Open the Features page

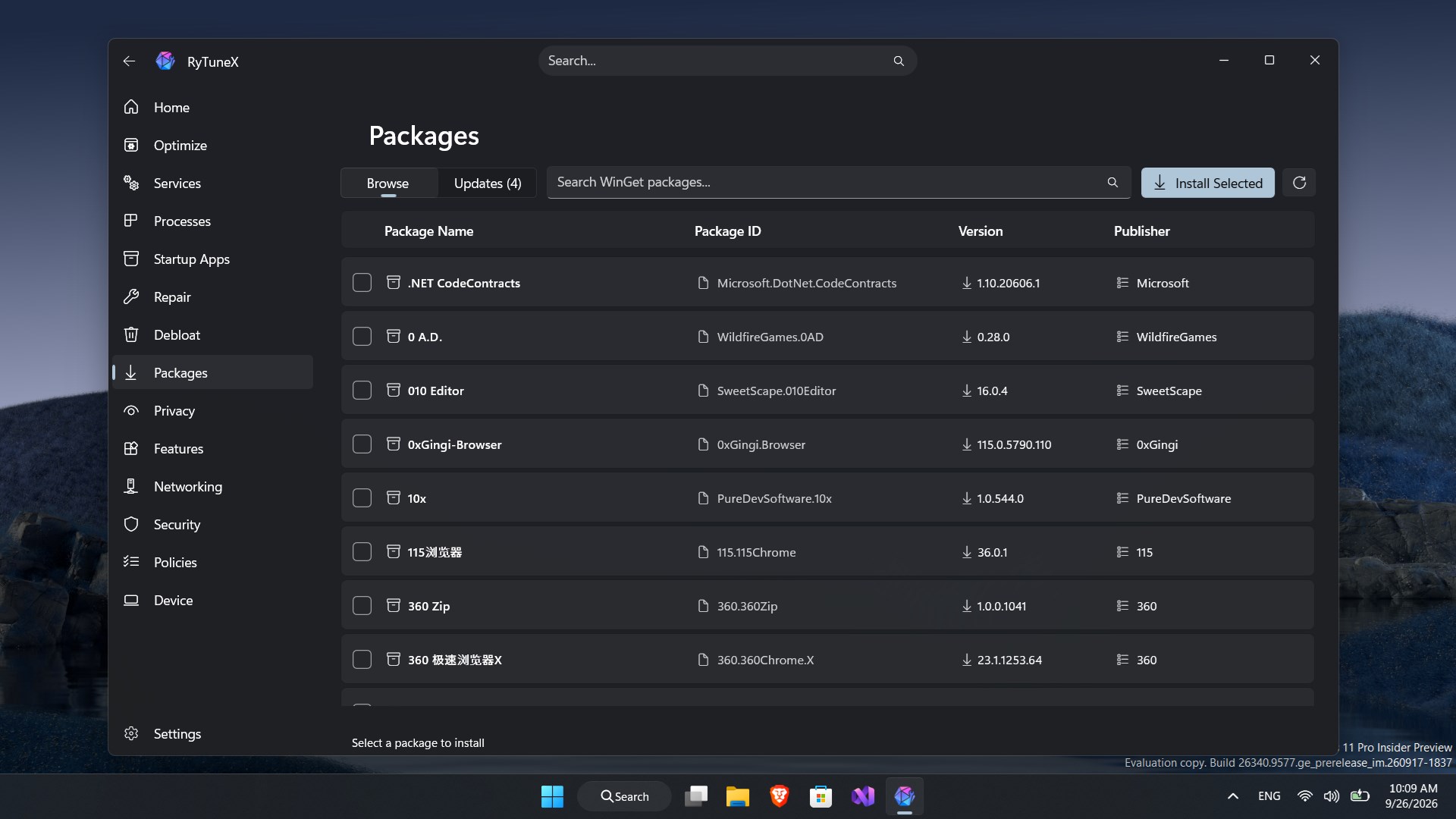pyautogui.click(x=212, y=448)
